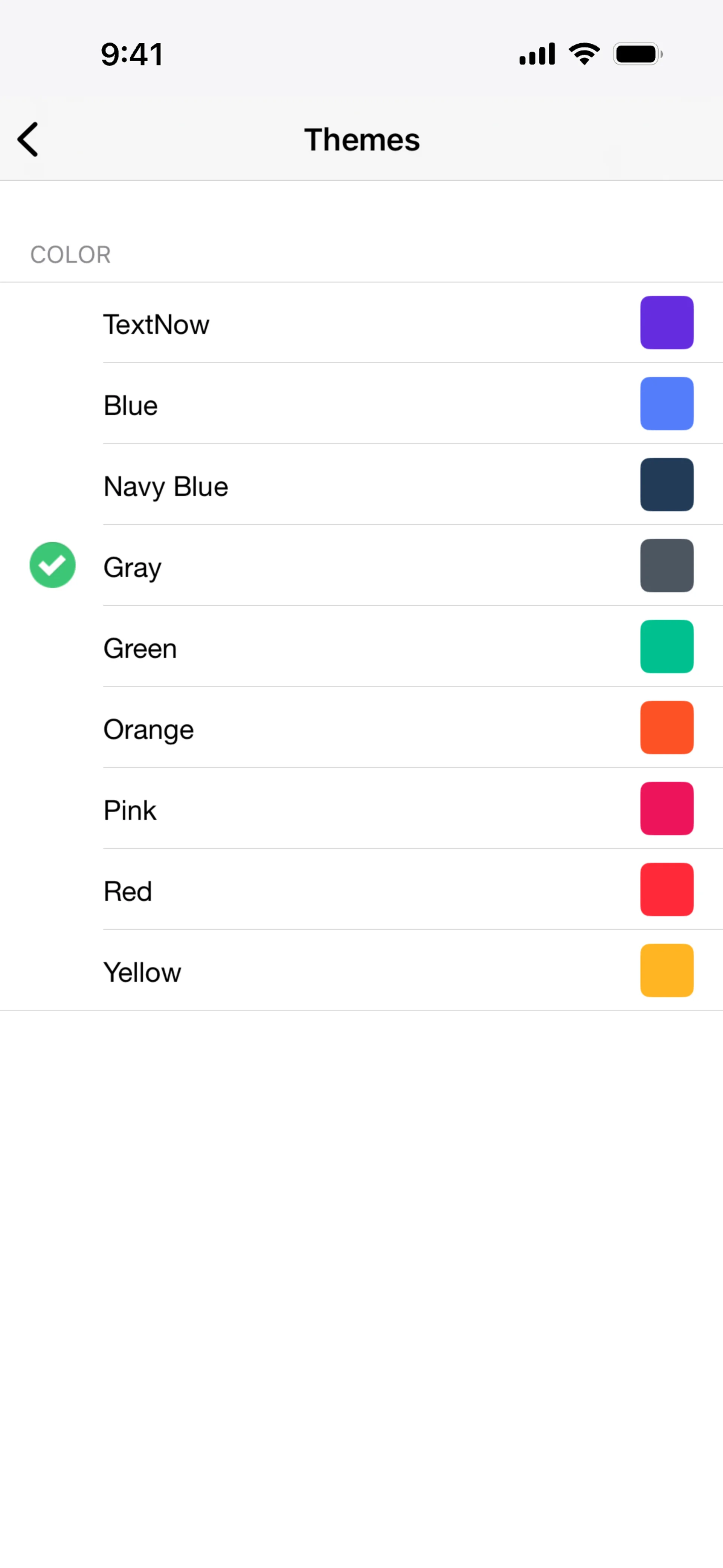Select the Yellow theme label
This screenshot has width=723, height=1568.
(142, 972)
